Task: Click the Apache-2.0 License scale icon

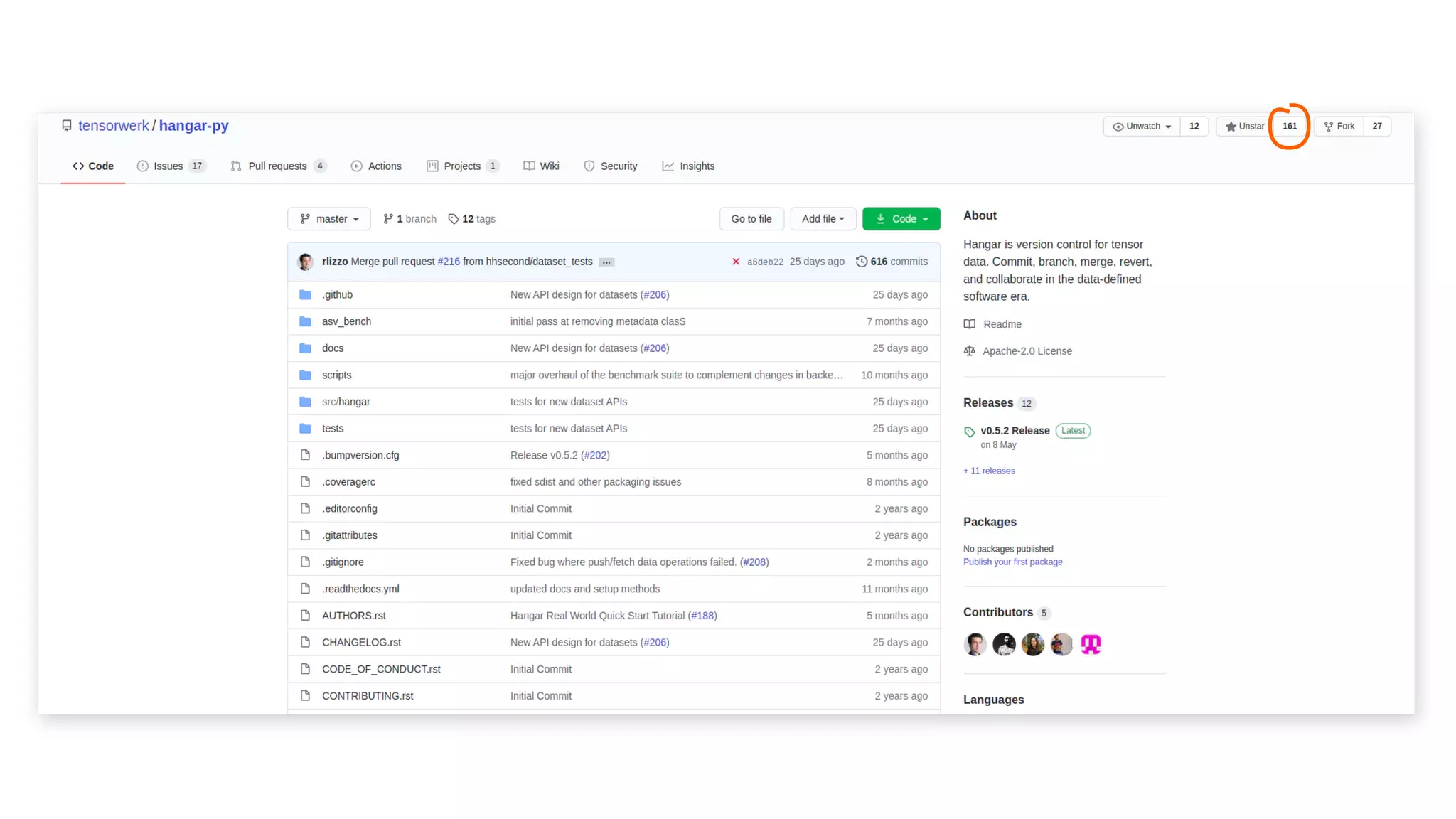Action: 969,351
